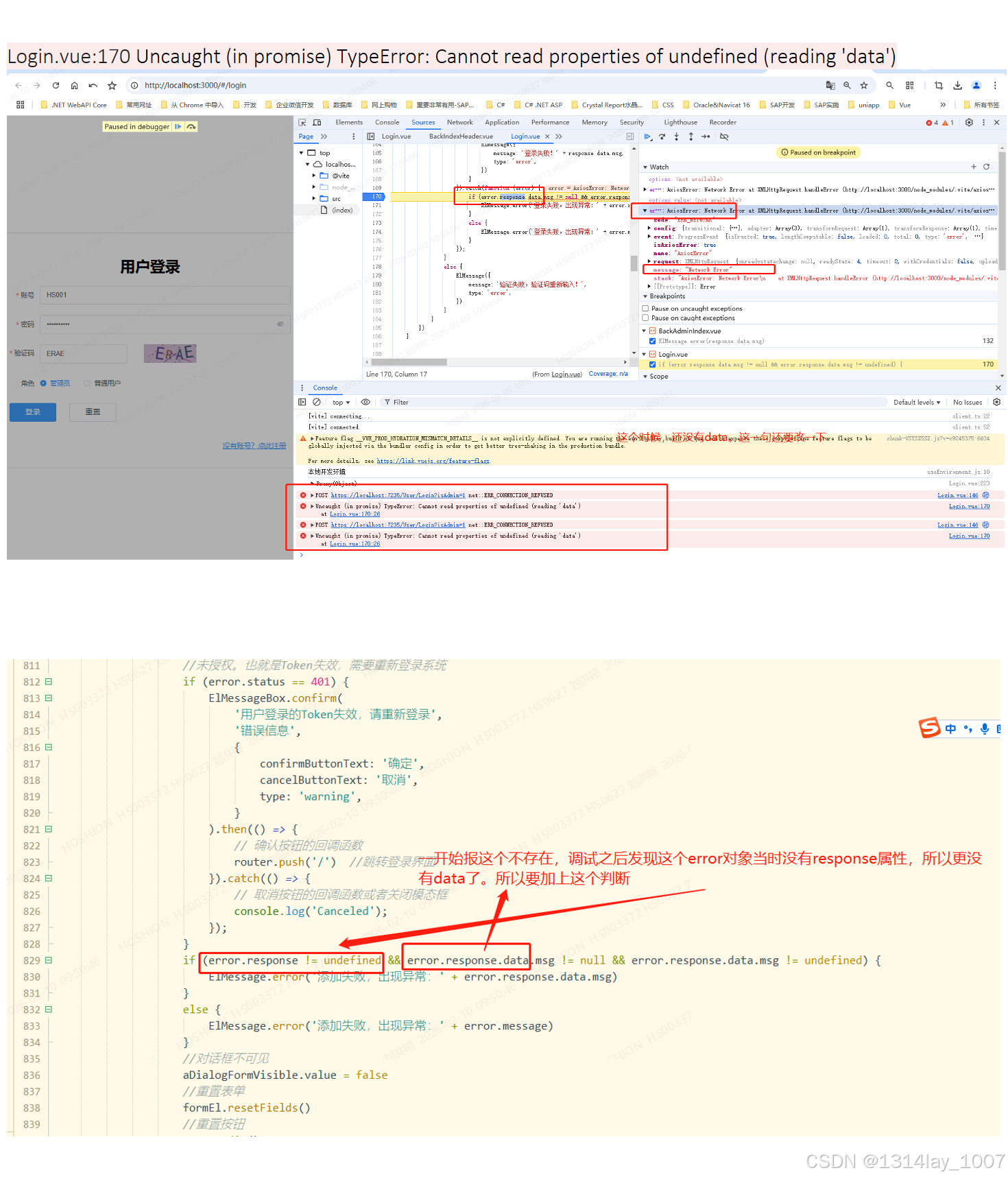Open the 没有账号?点此注册 link
This screenshot has height=1179, width=1008.
pos(254,446)
